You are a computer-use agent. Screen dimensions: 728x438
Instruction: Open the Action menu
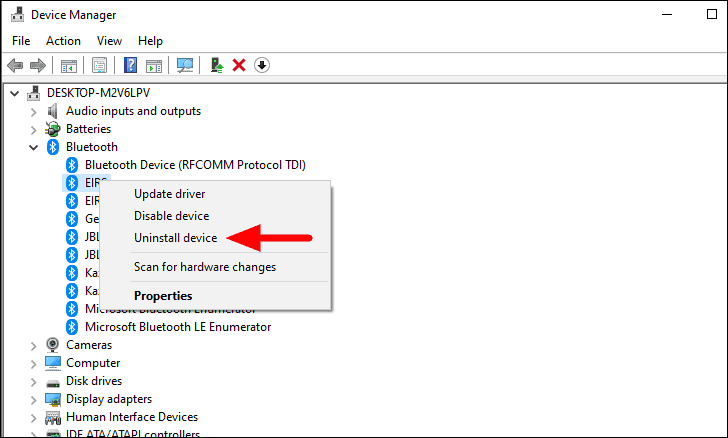click(x=63, y=41)
